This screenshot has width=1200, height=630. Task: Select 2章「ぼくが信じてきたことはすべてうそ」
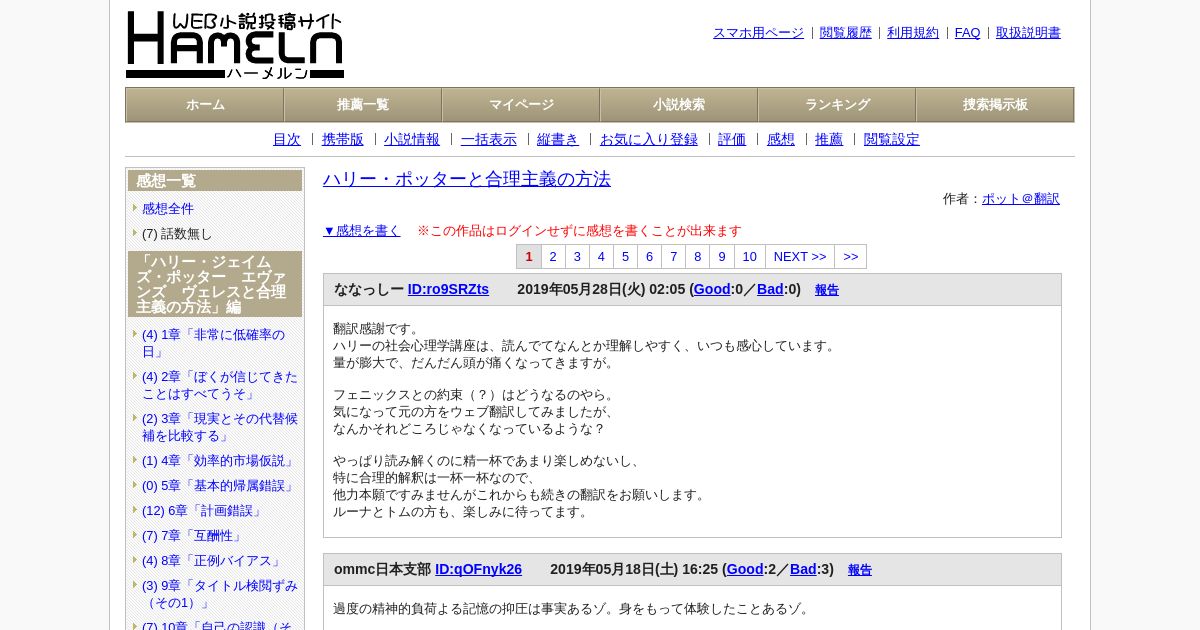220,385
